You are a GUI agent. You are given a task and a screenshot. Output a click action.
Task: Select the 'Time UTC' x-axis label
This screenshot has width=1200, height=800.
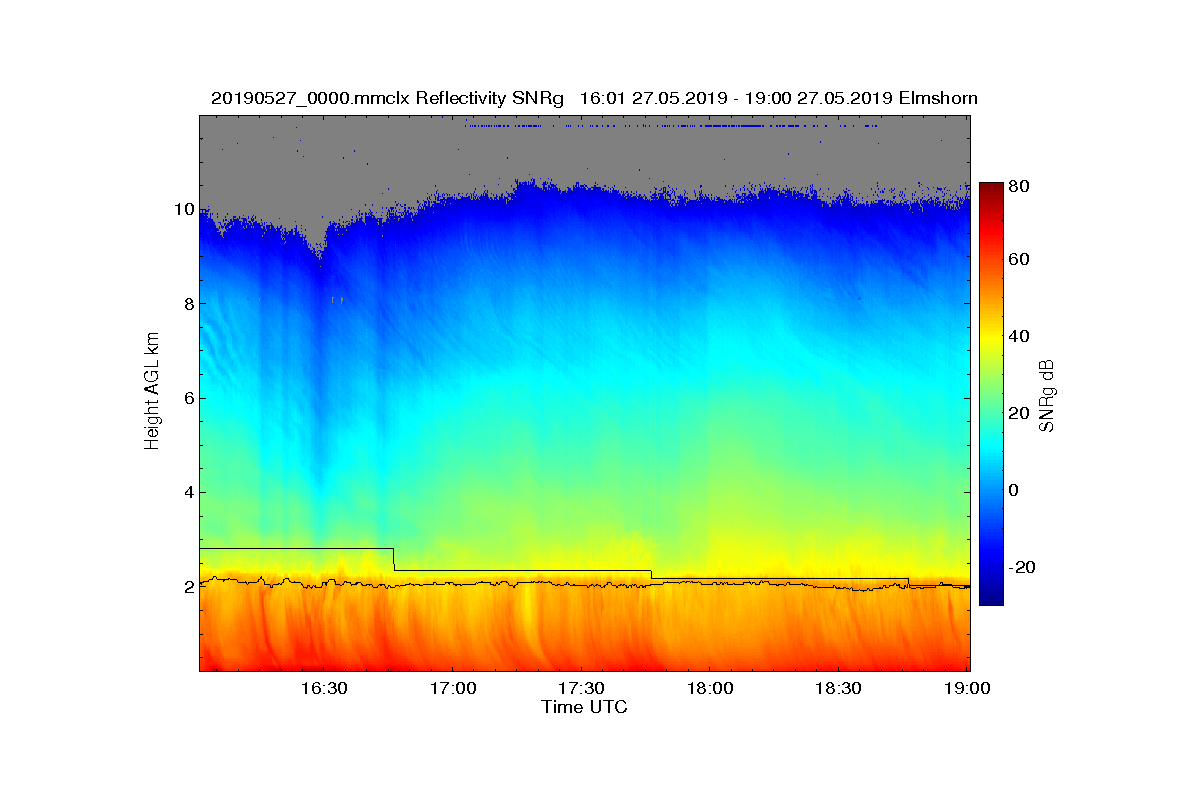coord(585,707)
